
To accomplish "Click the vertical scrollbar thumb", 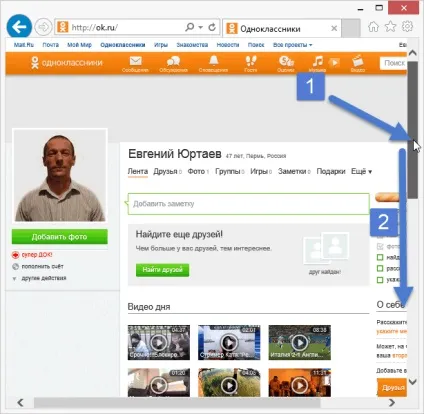I will point(413,130).
